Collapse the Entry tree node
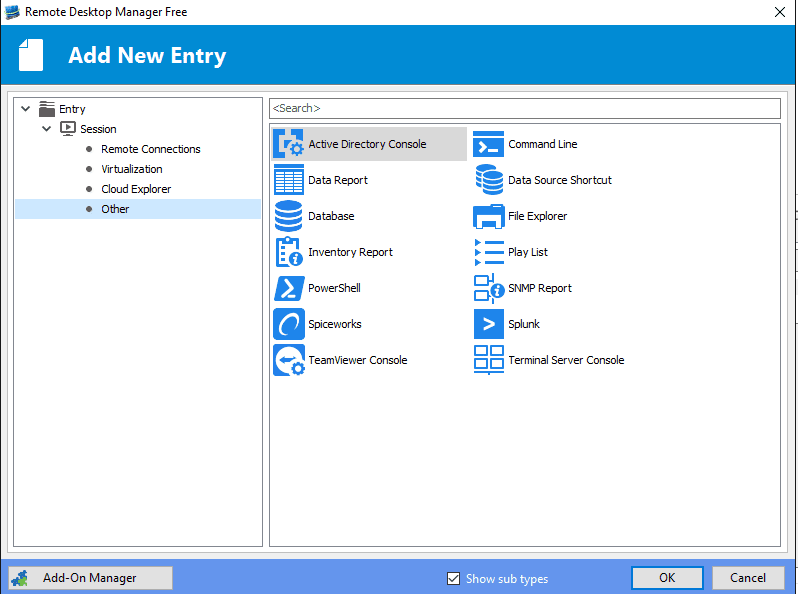 [25, 109]
